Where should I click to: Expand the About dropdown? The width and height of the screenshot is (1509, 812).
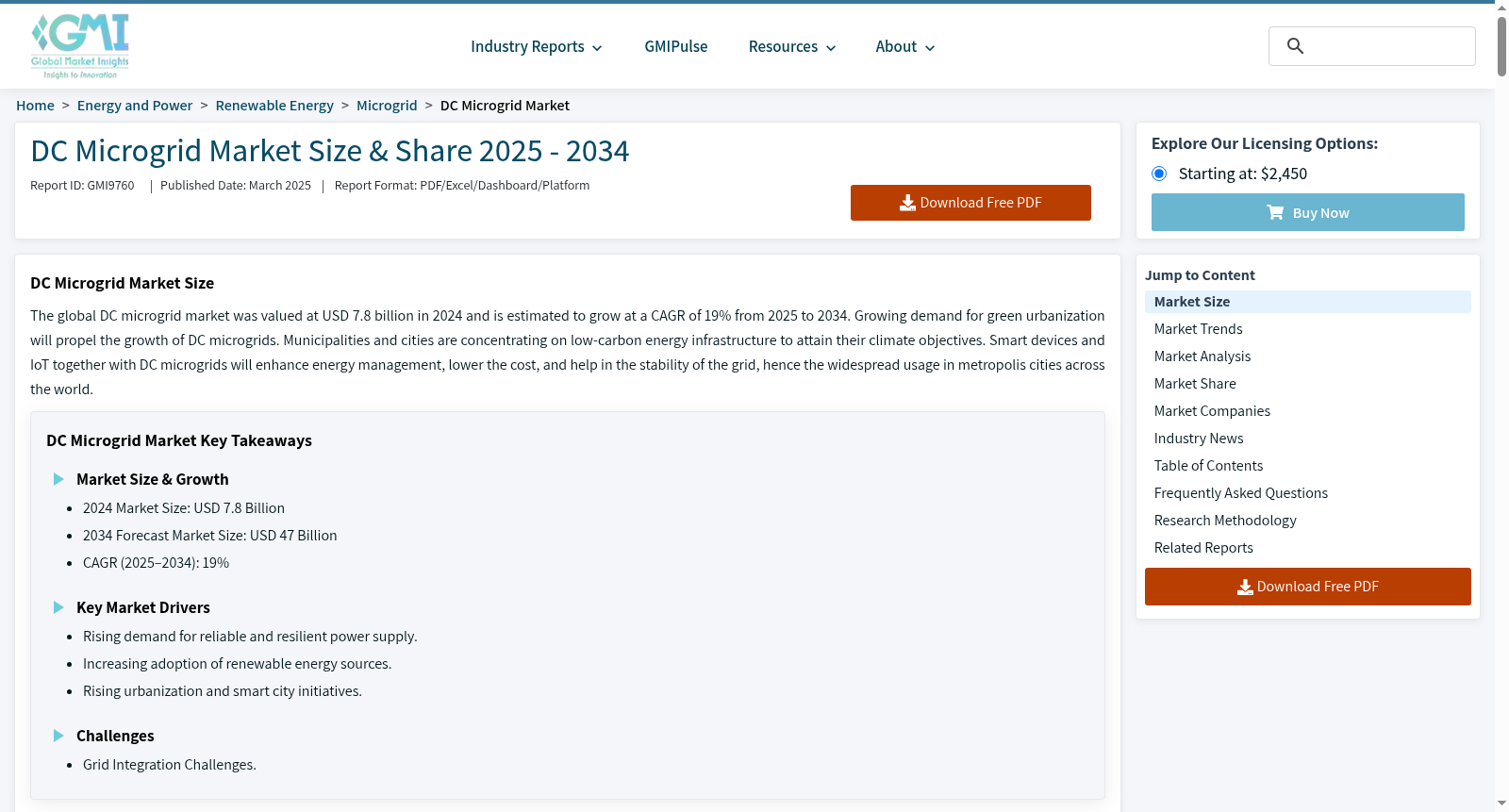click(x=904, y=47)
